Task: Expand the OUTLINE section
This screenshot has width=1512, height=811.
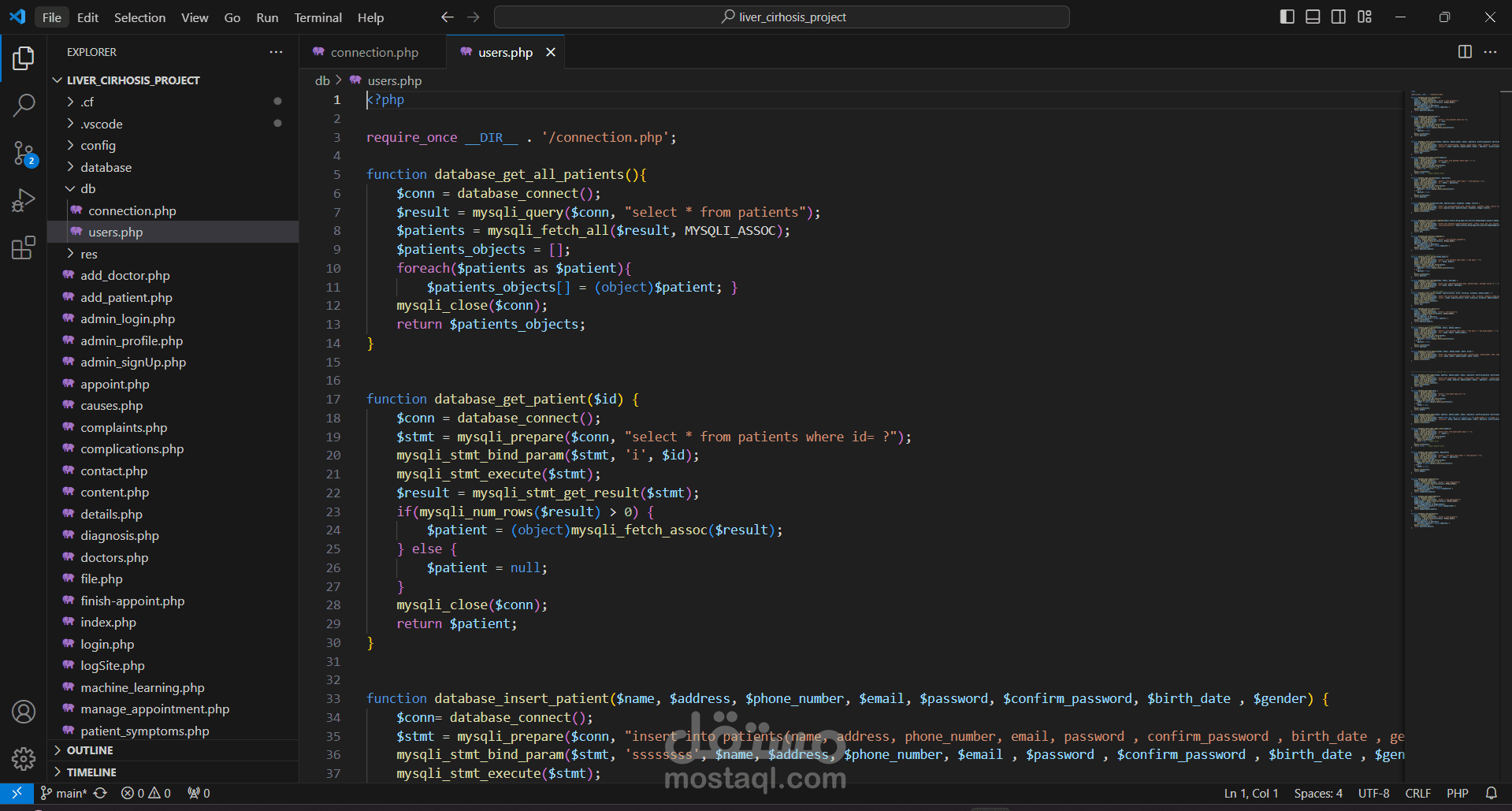Action: pyautogui.click(x=90, y=750)
